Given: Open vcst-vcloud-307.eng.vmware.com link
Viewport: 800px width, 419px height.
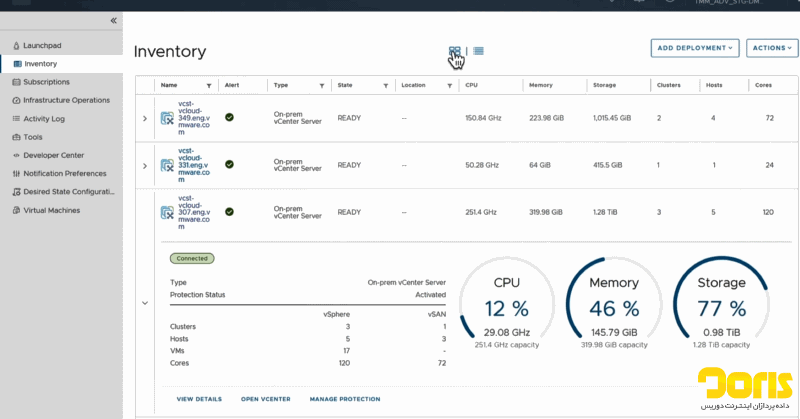Looking at the screenshot, I should click(193, 212).
